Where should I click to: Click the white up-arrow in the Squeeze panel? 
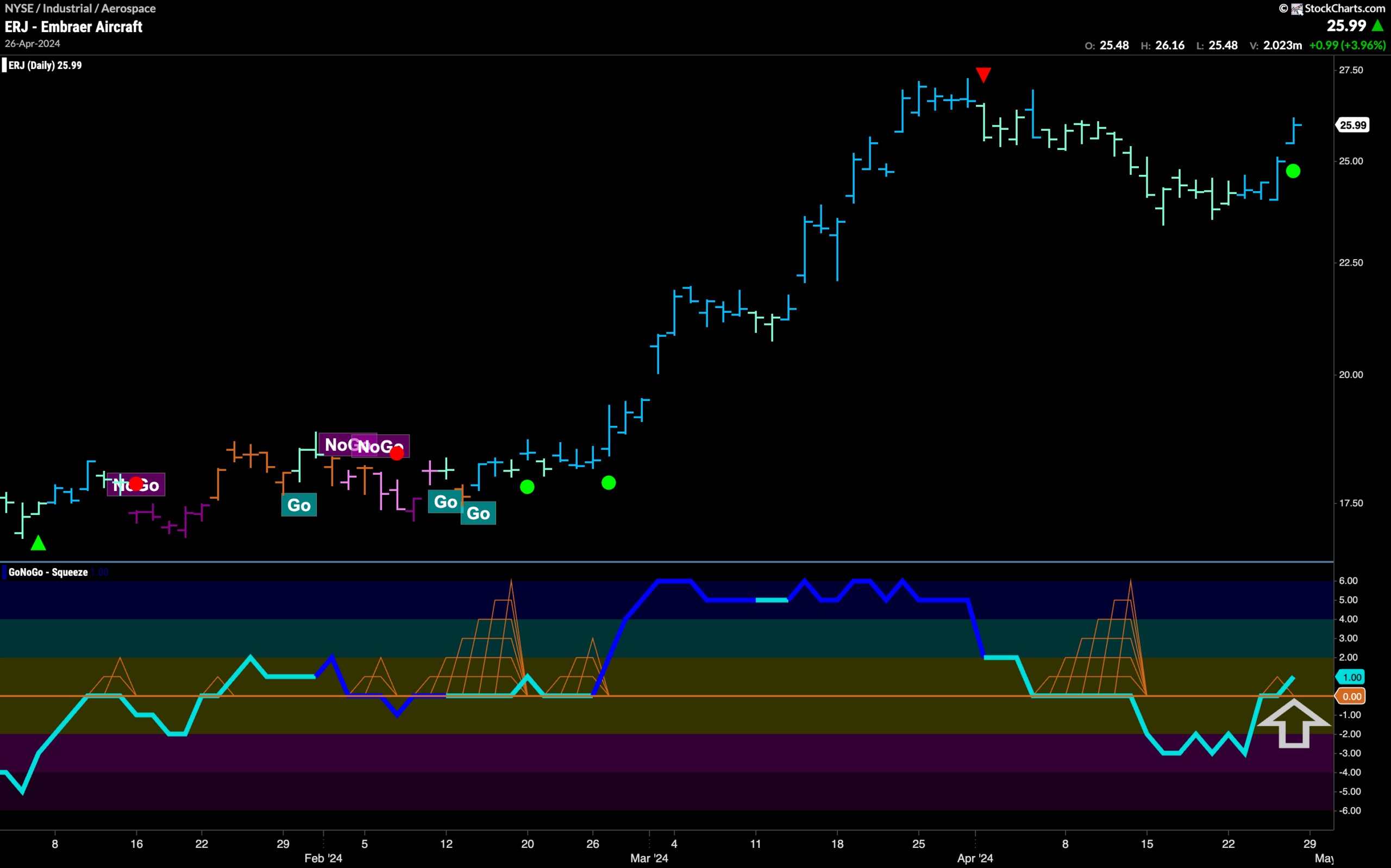coord(1294,724)
